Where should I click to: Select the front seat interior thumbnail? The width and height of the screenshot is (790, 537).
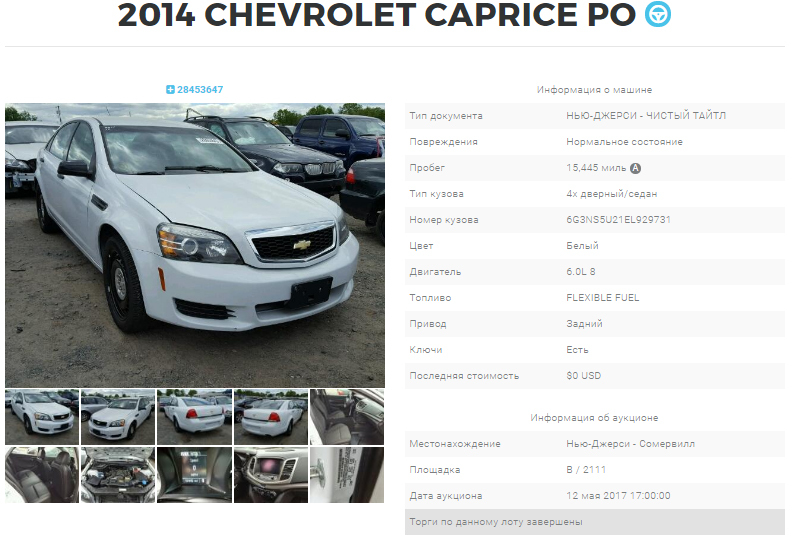tap(347, 417)
